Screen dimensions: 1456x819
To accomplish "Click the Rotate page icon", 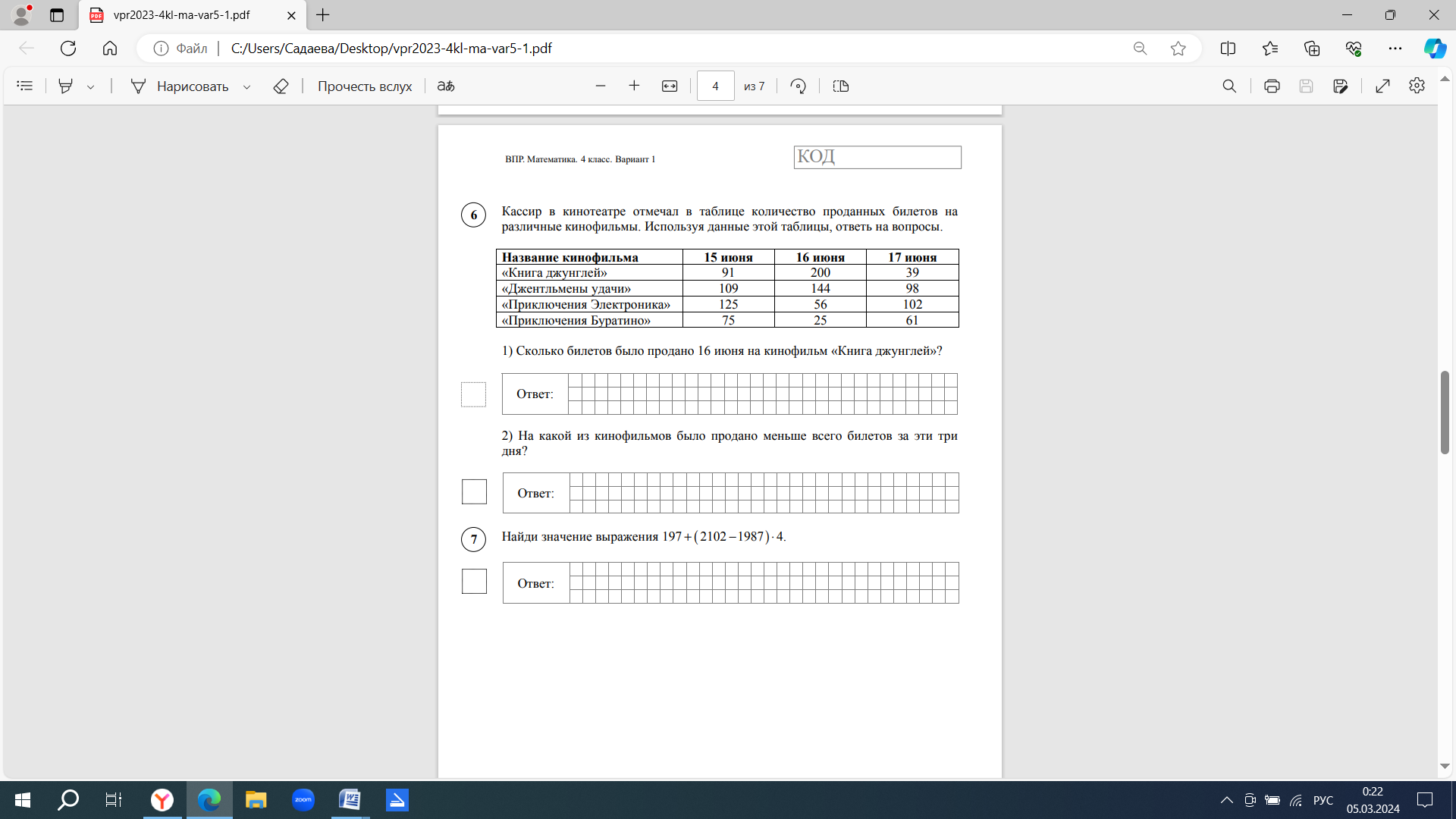I will coord(798,86).
